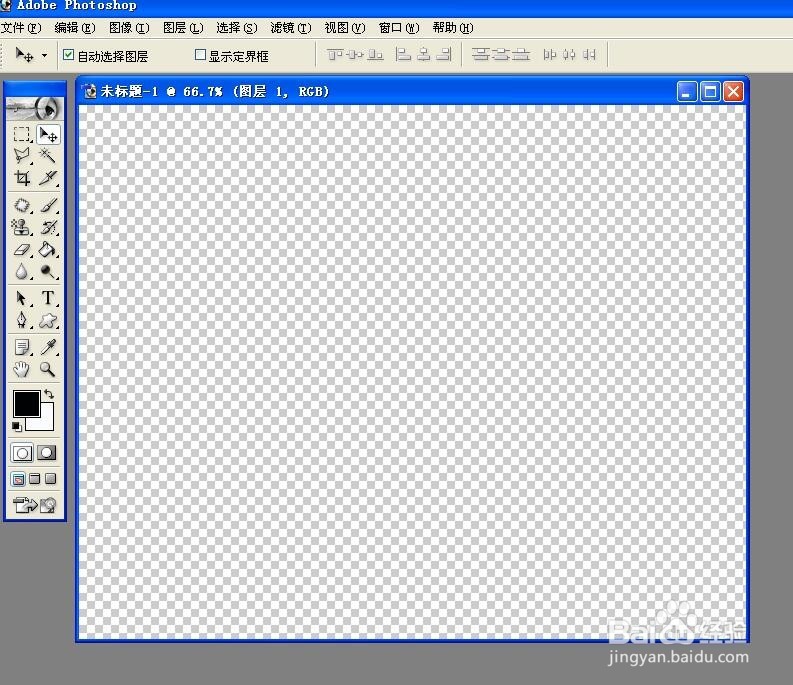This screenshot has width=793, height=685.
Task: Select the Healing Brush tool
Action: (21, 205)
